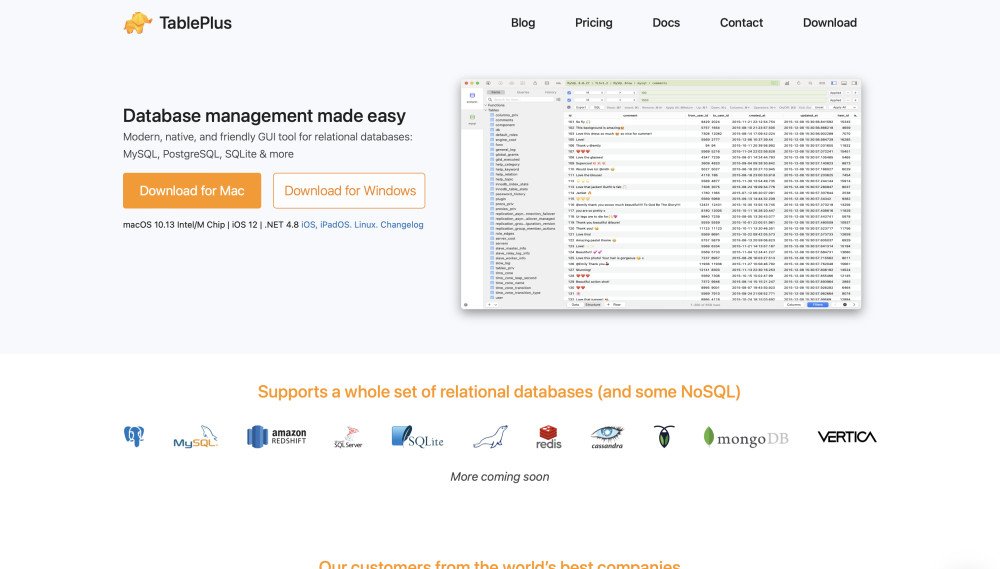Screen dimensions: 1000x569
Task: Open the iOS download link
Action: click(308, 225)
